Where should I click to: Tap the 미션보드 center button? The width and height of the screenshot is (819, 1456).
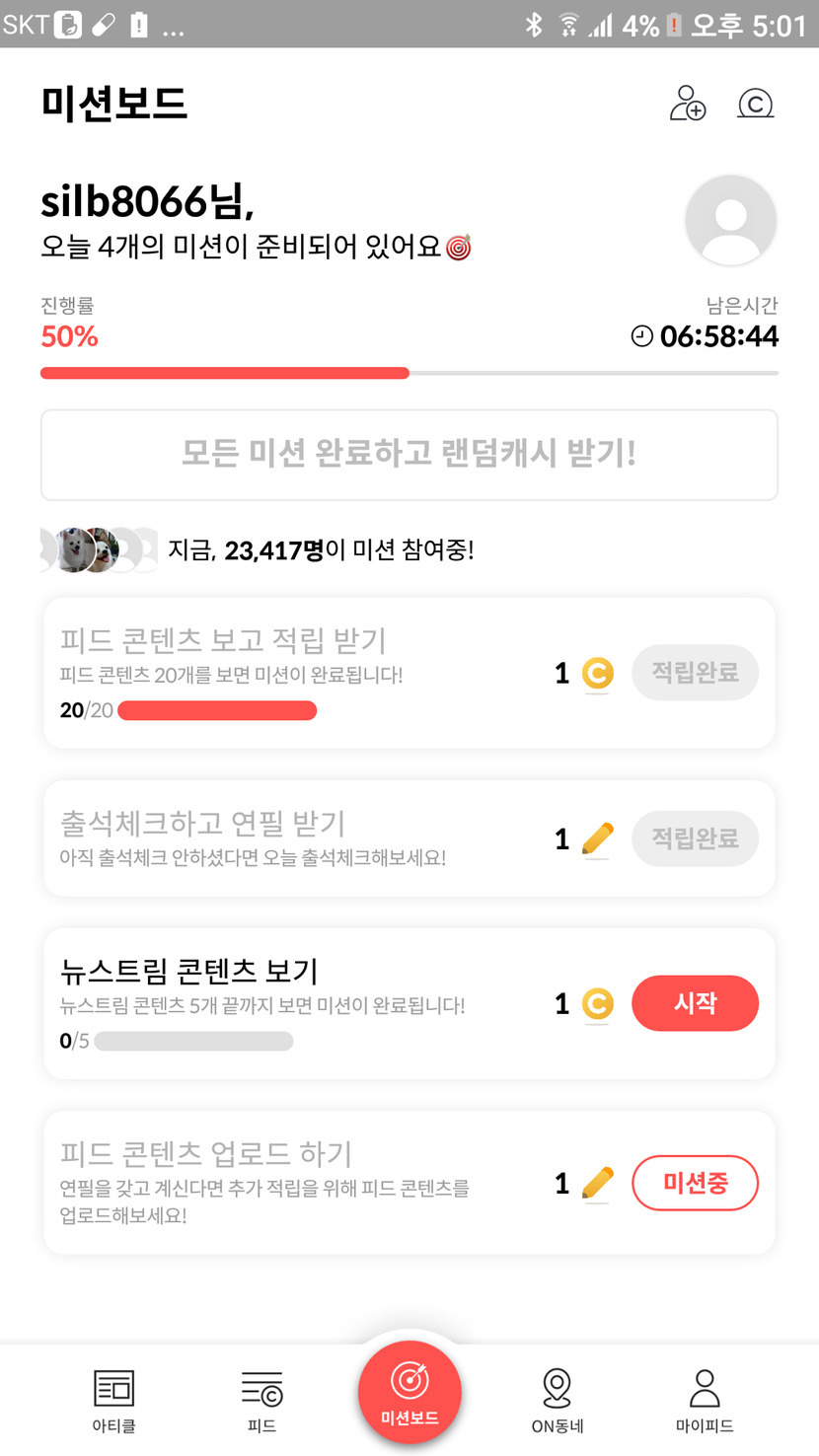point(409,1392)
